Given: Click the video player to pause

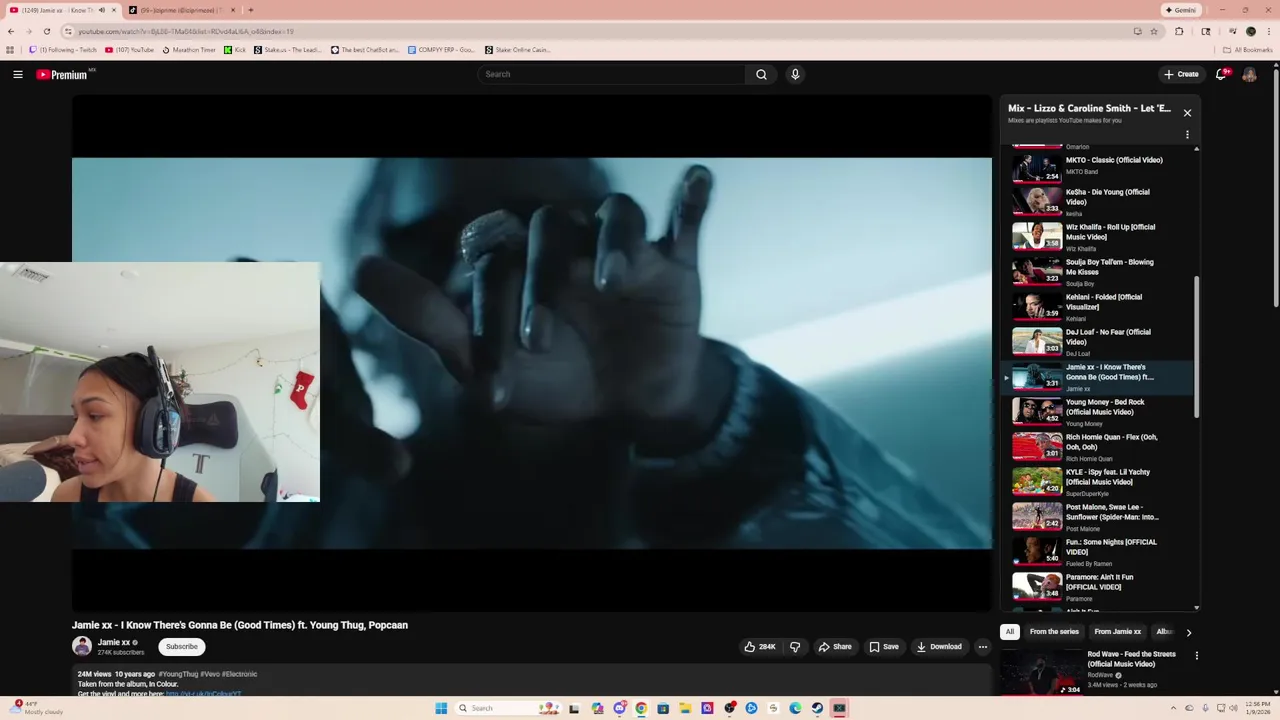Looking at the screenshot, I should 532,353.
